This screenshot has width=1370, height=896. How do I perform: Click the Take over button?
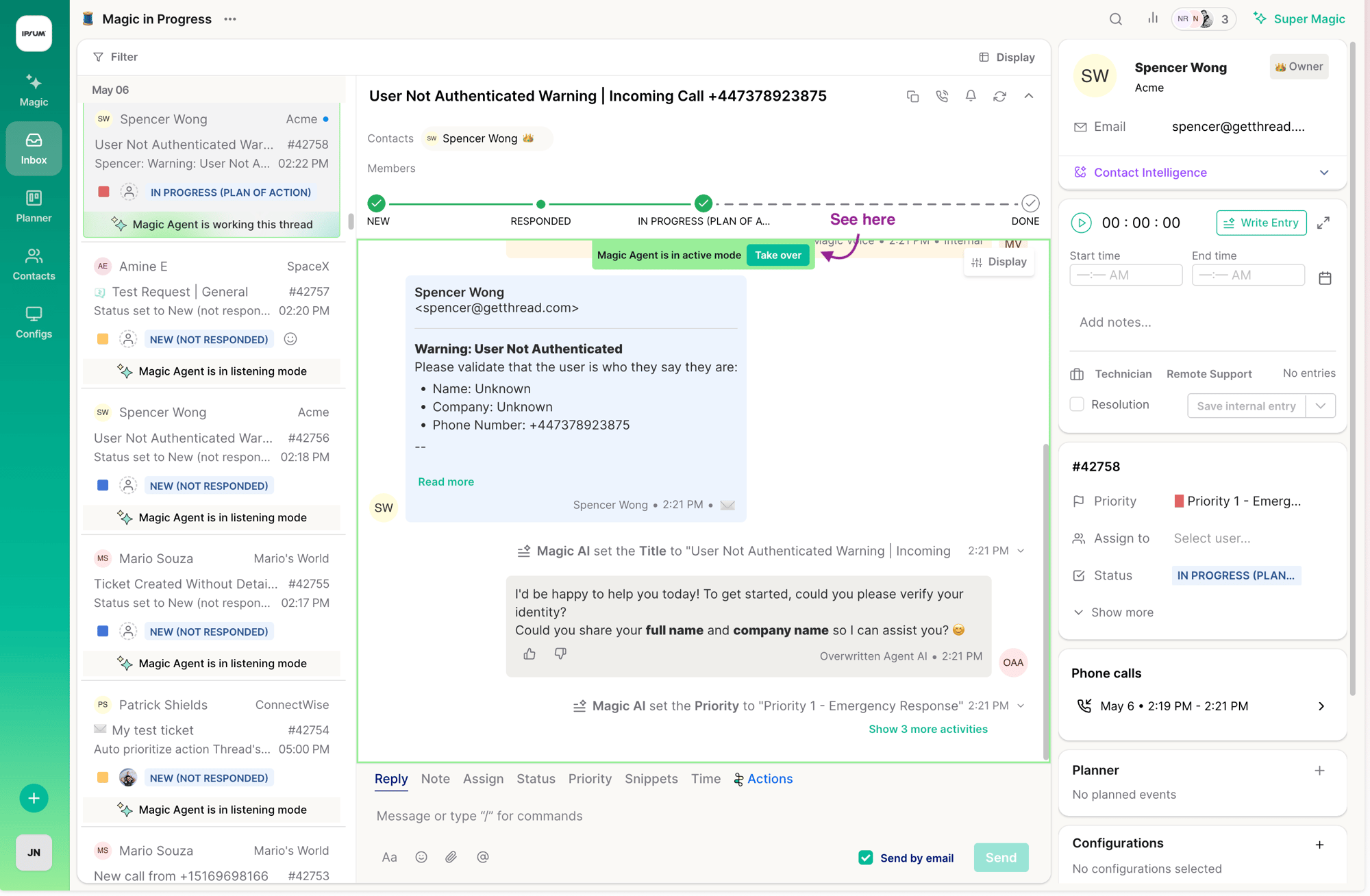(x=778, y=255)
